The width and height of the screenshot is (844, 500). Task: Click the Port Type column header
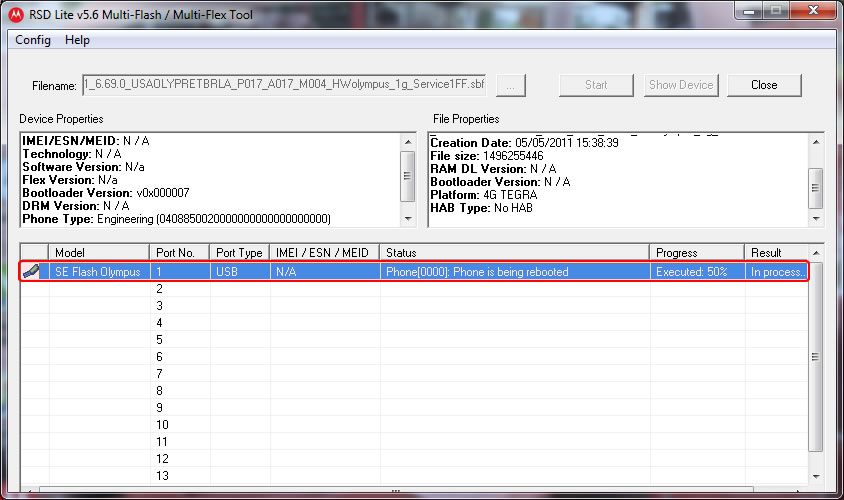coord(240,252)
